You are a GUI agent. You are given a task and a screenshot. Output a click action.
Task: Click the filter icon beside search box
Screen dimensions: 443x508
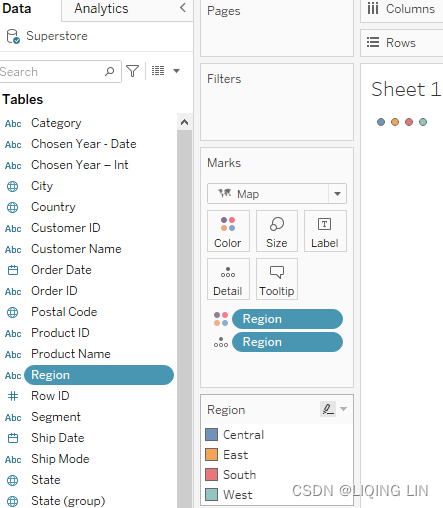click(133, 71)
